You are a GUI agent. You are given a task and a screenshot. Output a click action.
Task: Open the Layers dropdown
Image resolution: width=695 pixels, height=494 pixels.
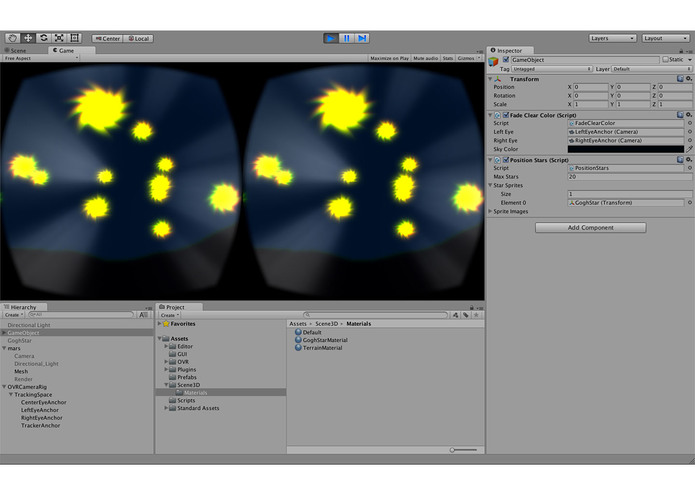click(613, 39)
